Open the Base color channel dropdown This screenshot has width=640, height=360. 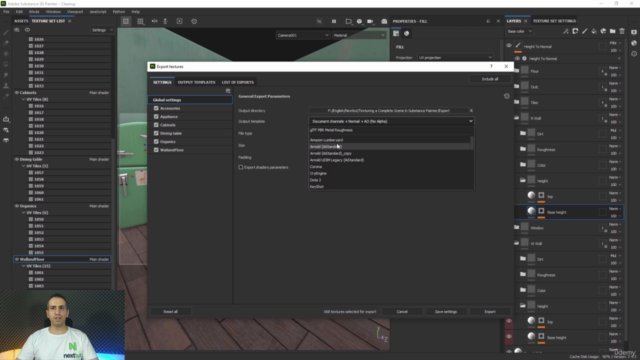click(520, 31)
